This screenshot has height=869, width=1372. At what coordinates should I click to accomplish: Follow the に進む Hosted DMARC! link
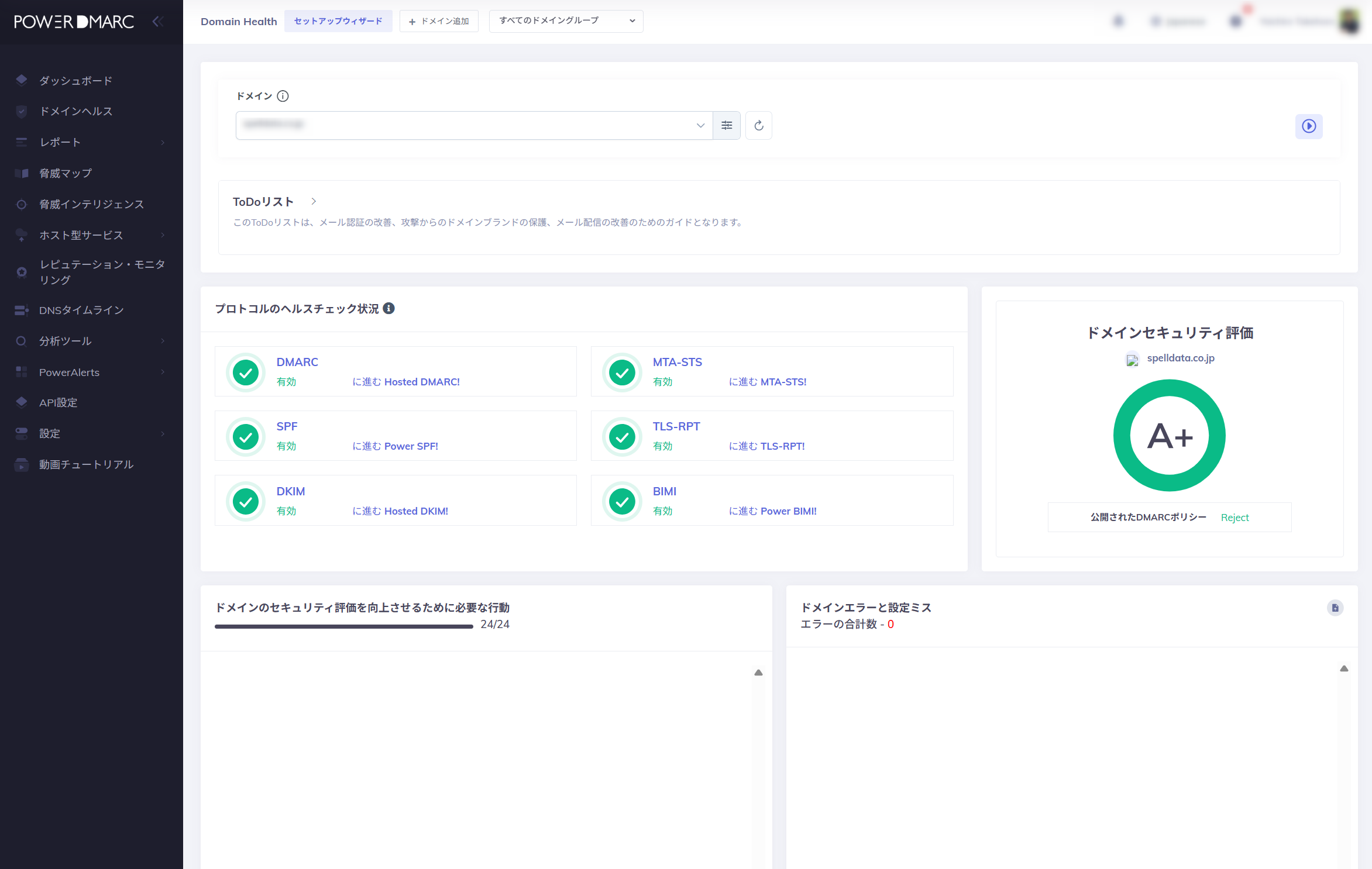(406, 382)
